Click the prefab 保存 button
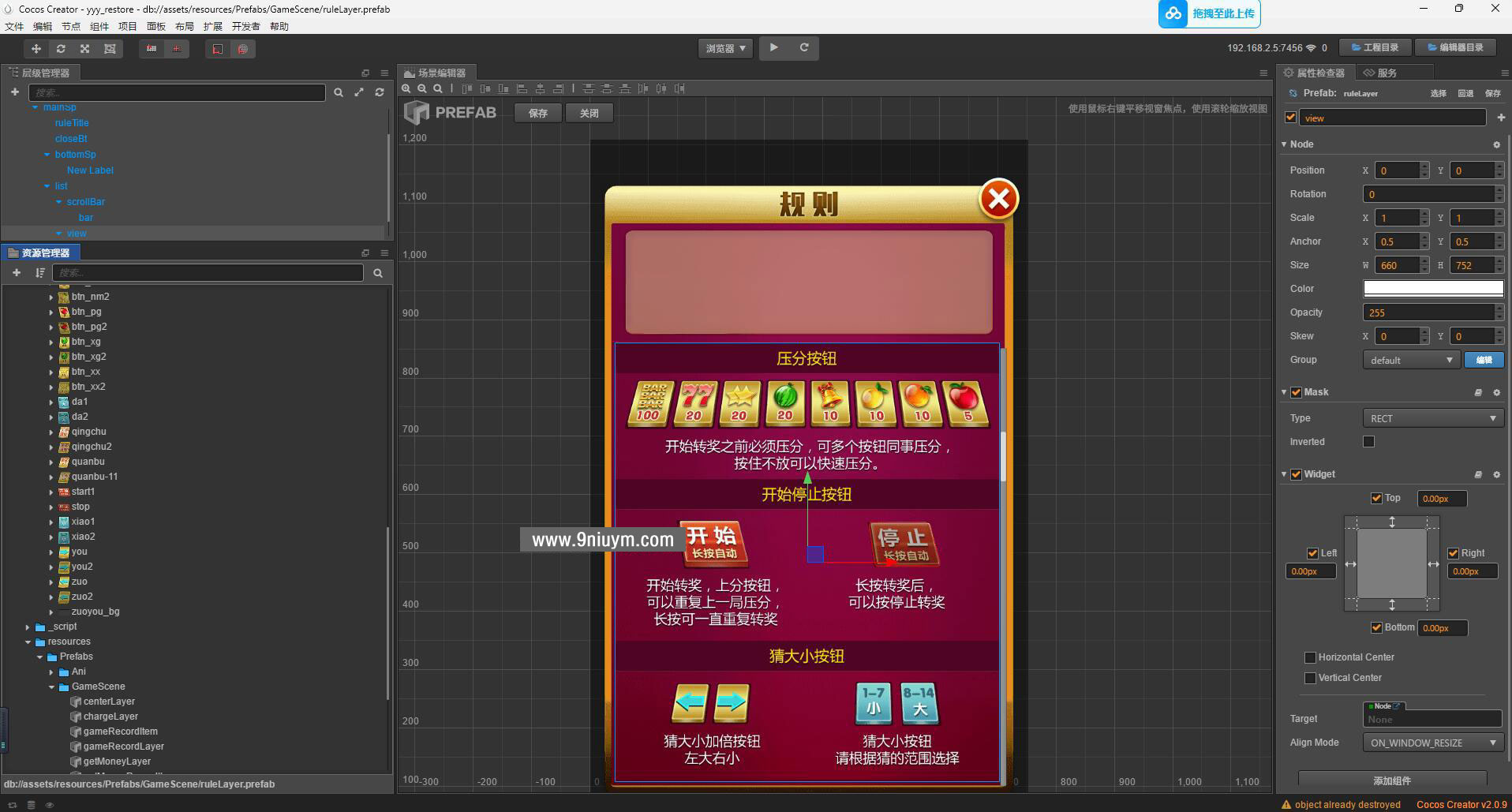1512x812 pixels. 538,113
